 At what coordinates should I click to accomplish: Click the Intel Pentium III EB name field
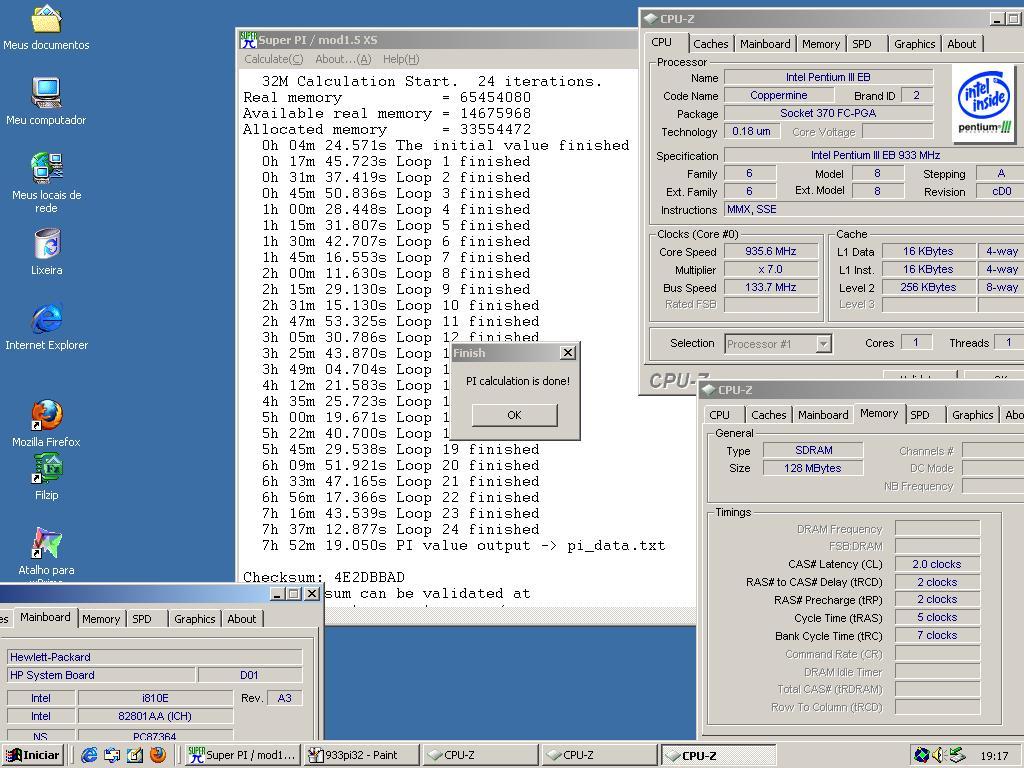828,77
